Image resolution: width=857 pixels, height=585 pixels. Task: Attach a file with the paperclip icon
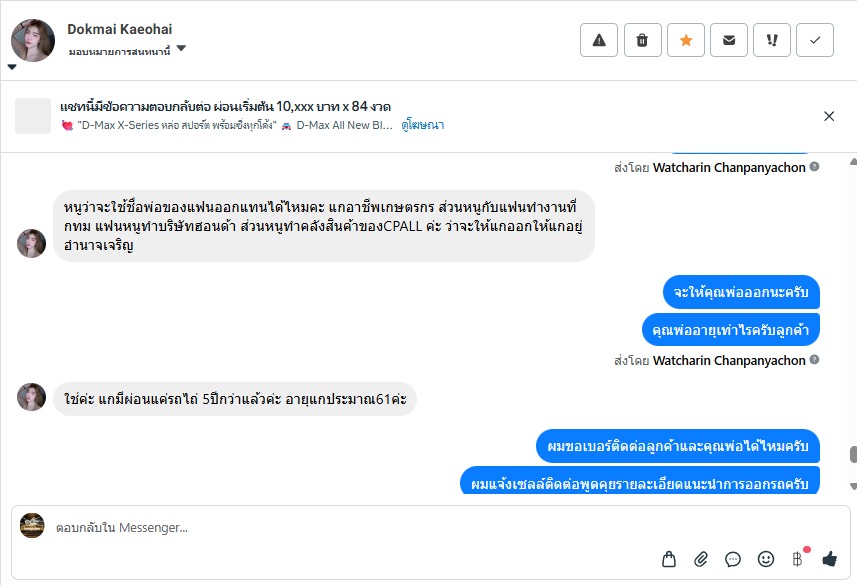(701, 559)
